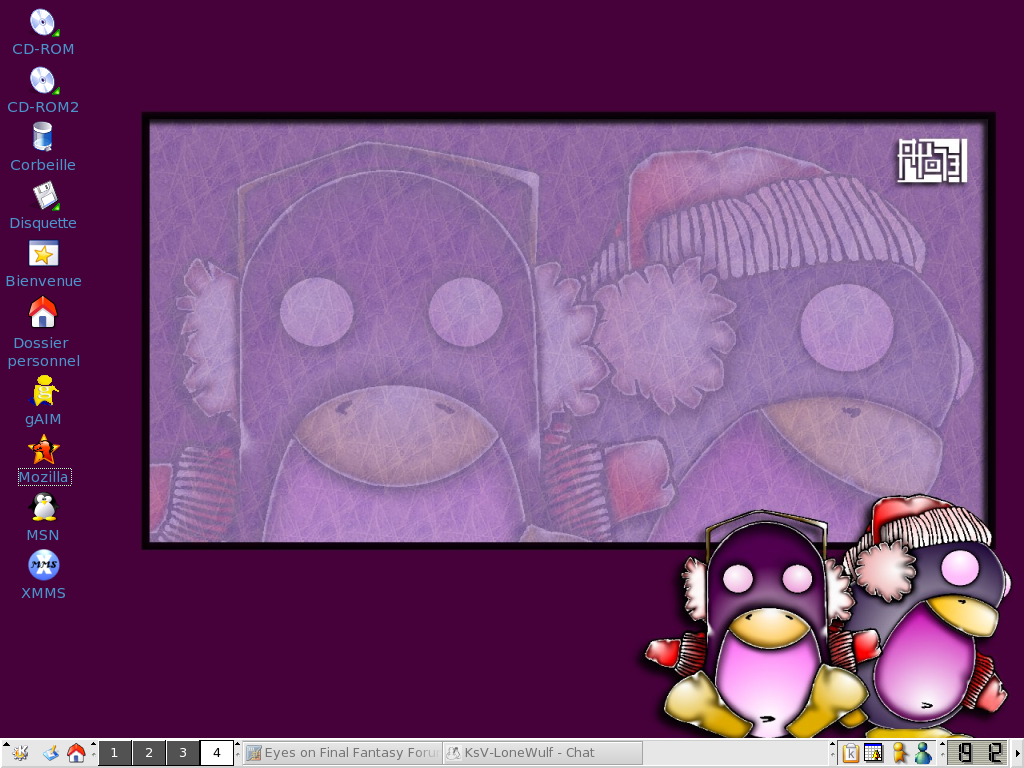Click the taskbar applet handle arrow after desktop 4
The image size is (1024, 768).
(x=238, y=744)
